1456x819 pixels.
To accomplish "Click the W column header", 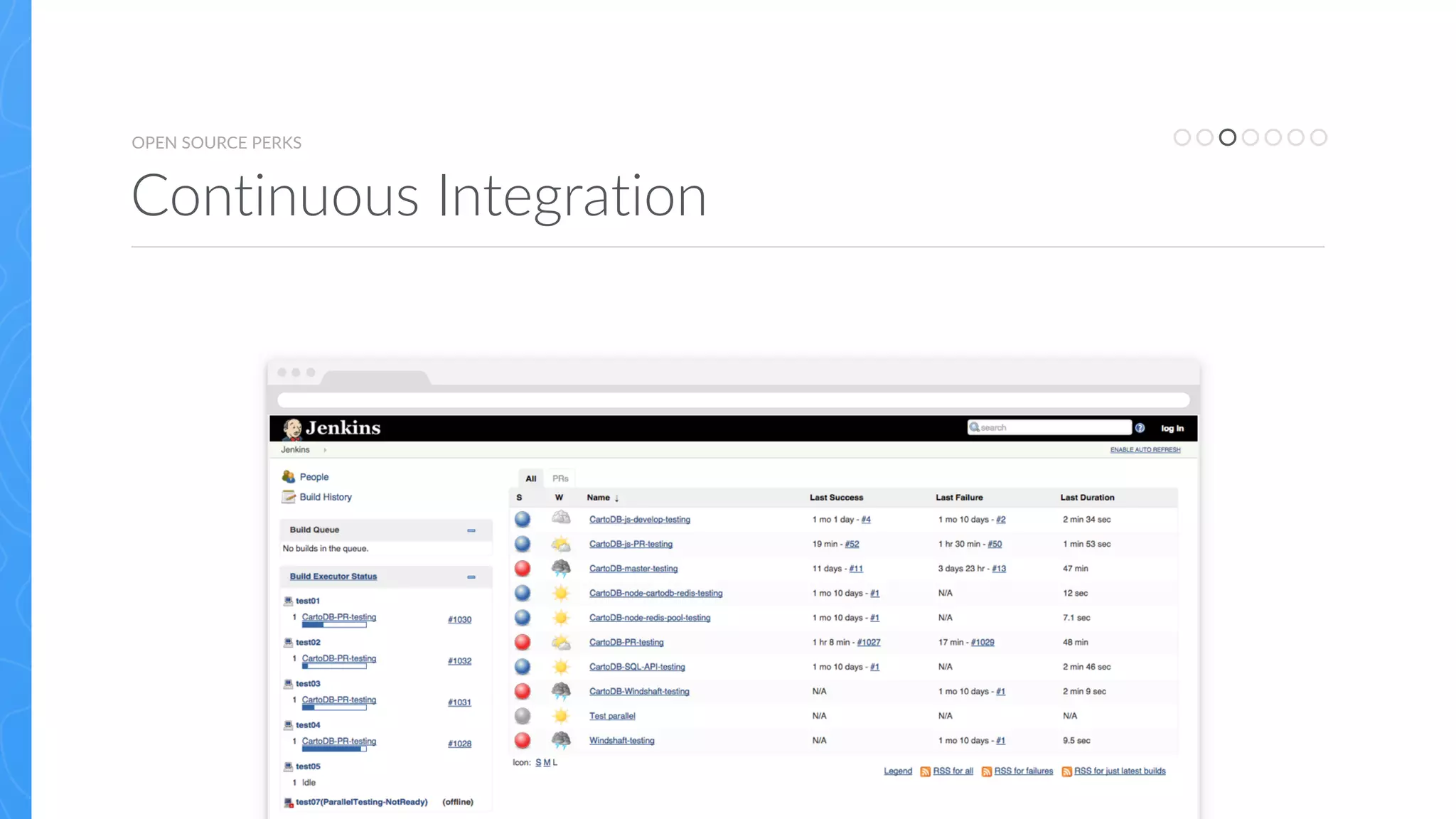I will 560,498.
